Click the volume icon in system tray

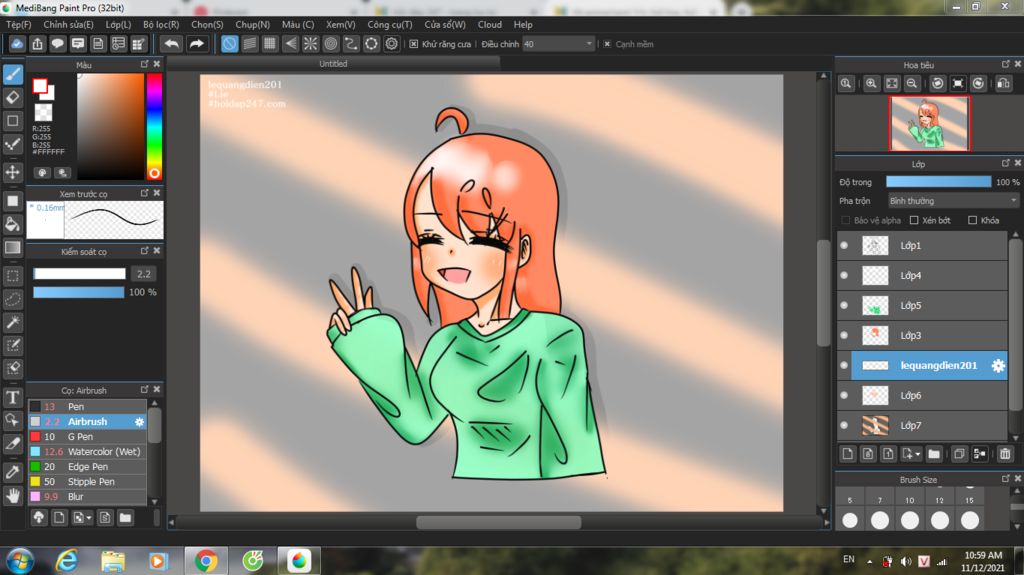tap(906, 561)
